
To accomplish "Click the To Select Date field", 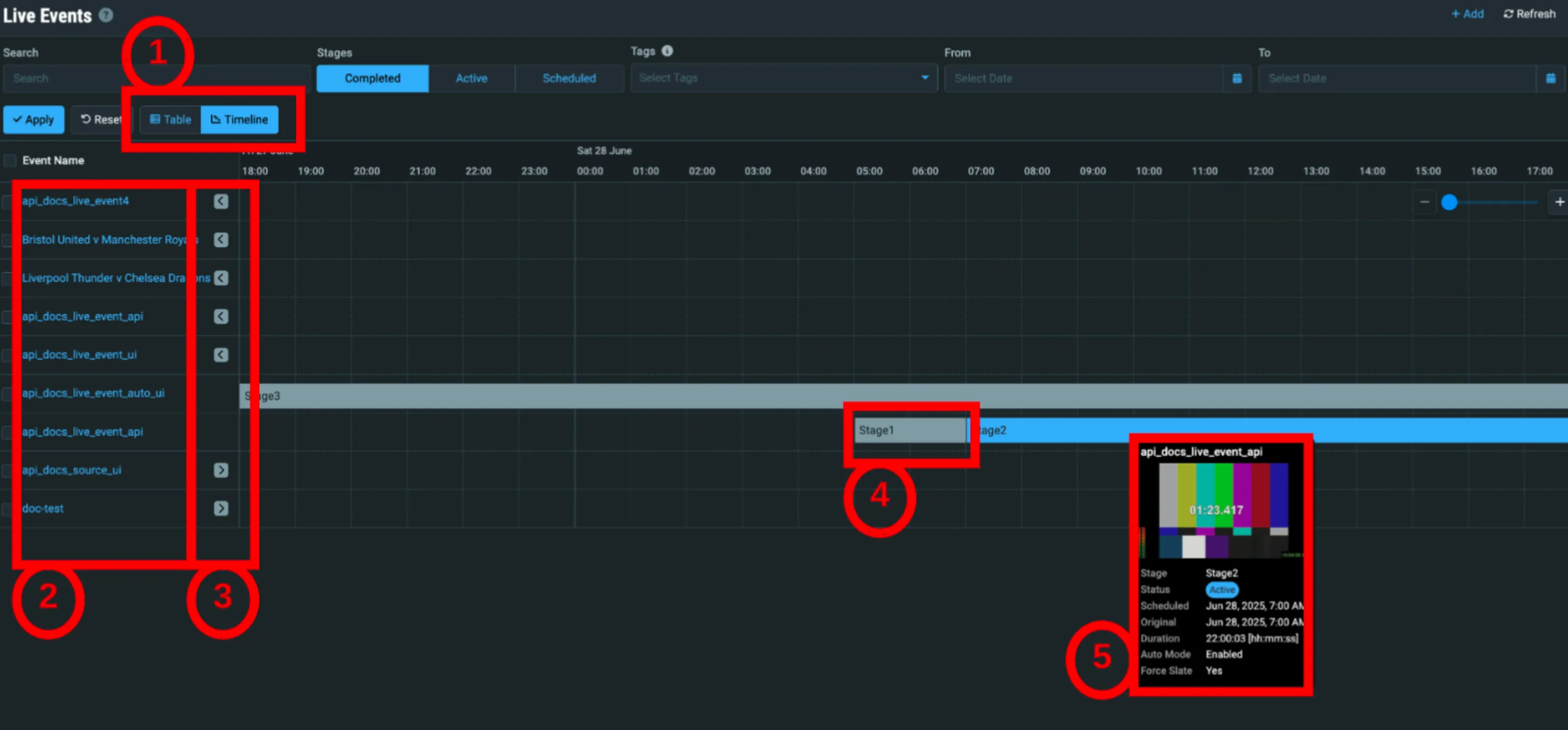I will click(x=1398, y=79).
